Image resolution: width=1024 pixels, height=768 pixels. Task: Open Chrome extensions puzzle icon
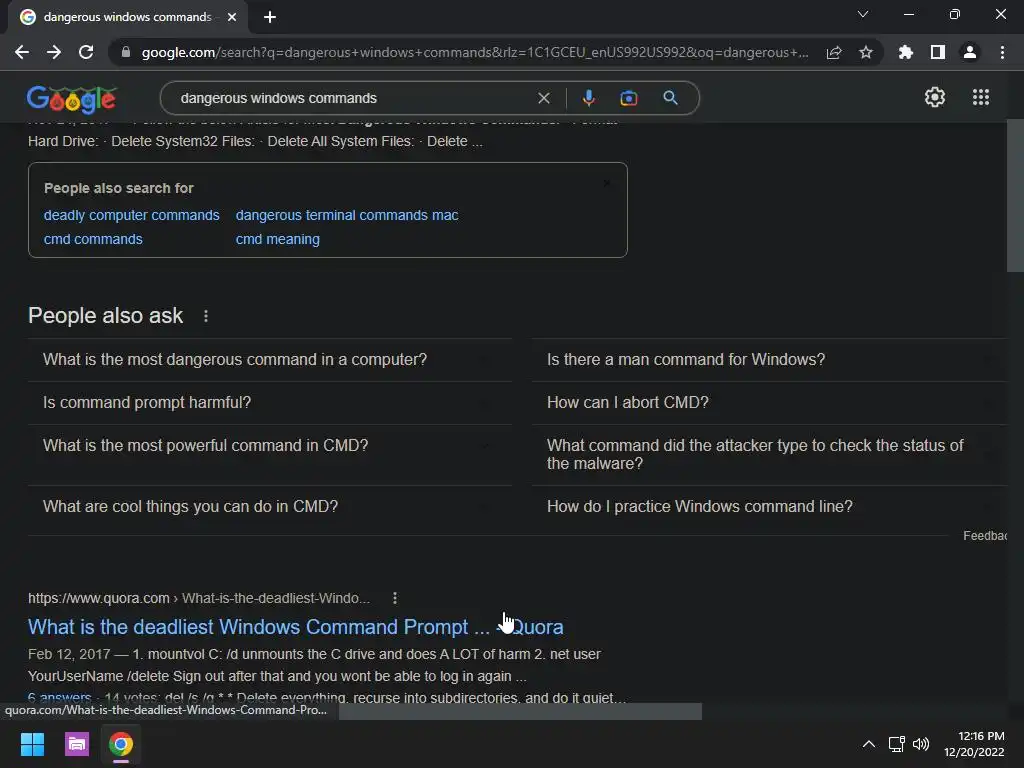pyautogui.click(x=906, y=52)
